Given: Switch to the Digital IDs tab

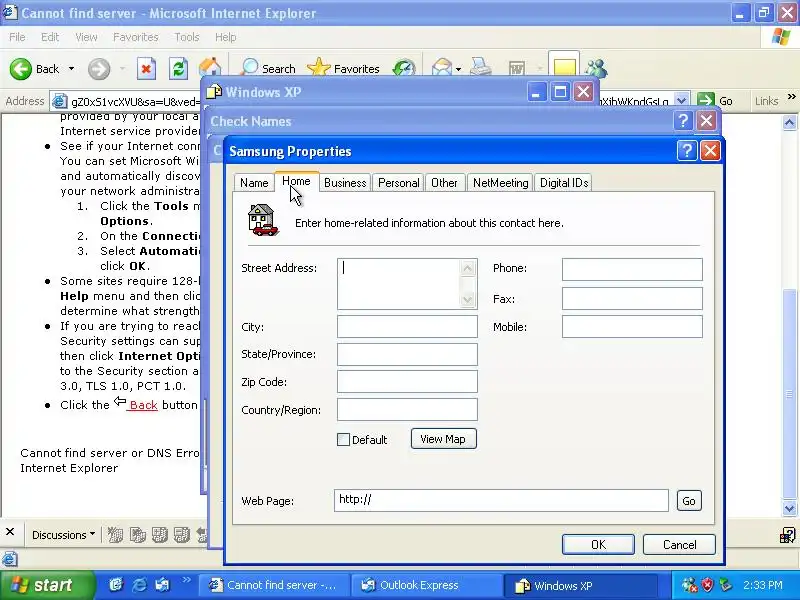Looking at the screenshot, I should coord(563,183).
